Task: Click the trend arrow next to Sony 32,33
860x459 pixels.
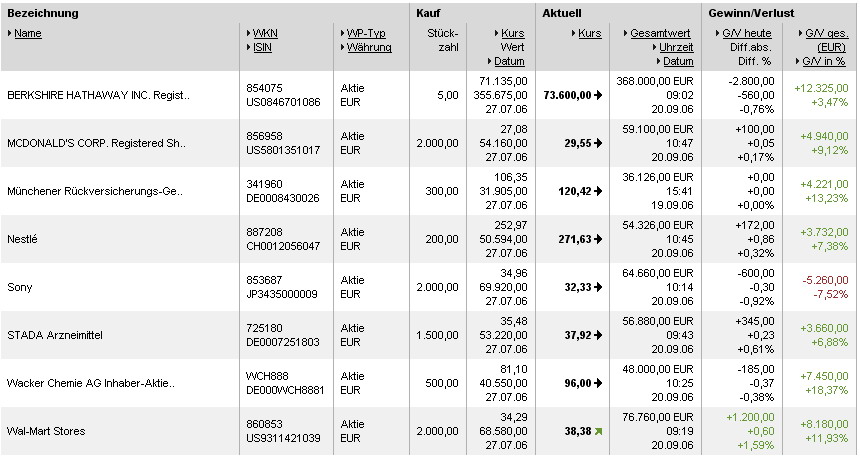Action: (598, 287)
